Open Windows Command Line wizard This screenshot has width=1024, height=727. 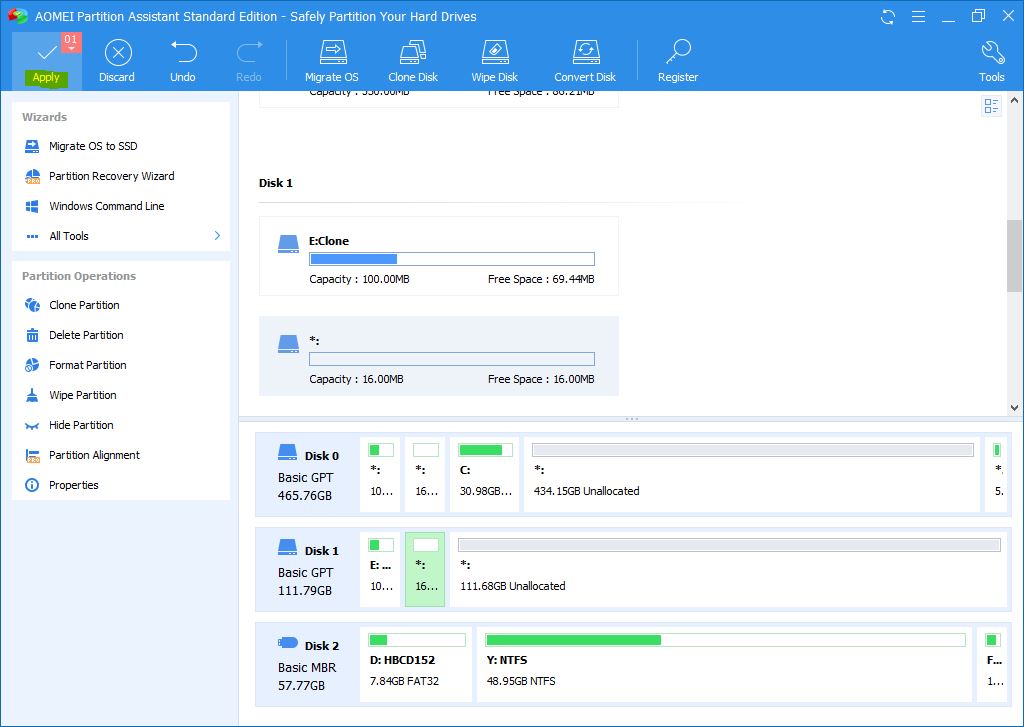106,206
